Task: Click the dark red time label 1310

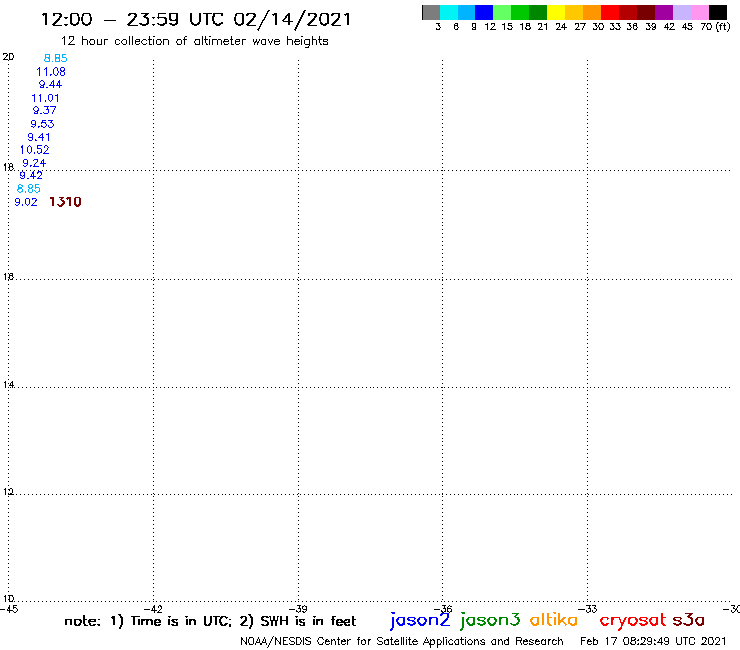Action: (66, 202)
